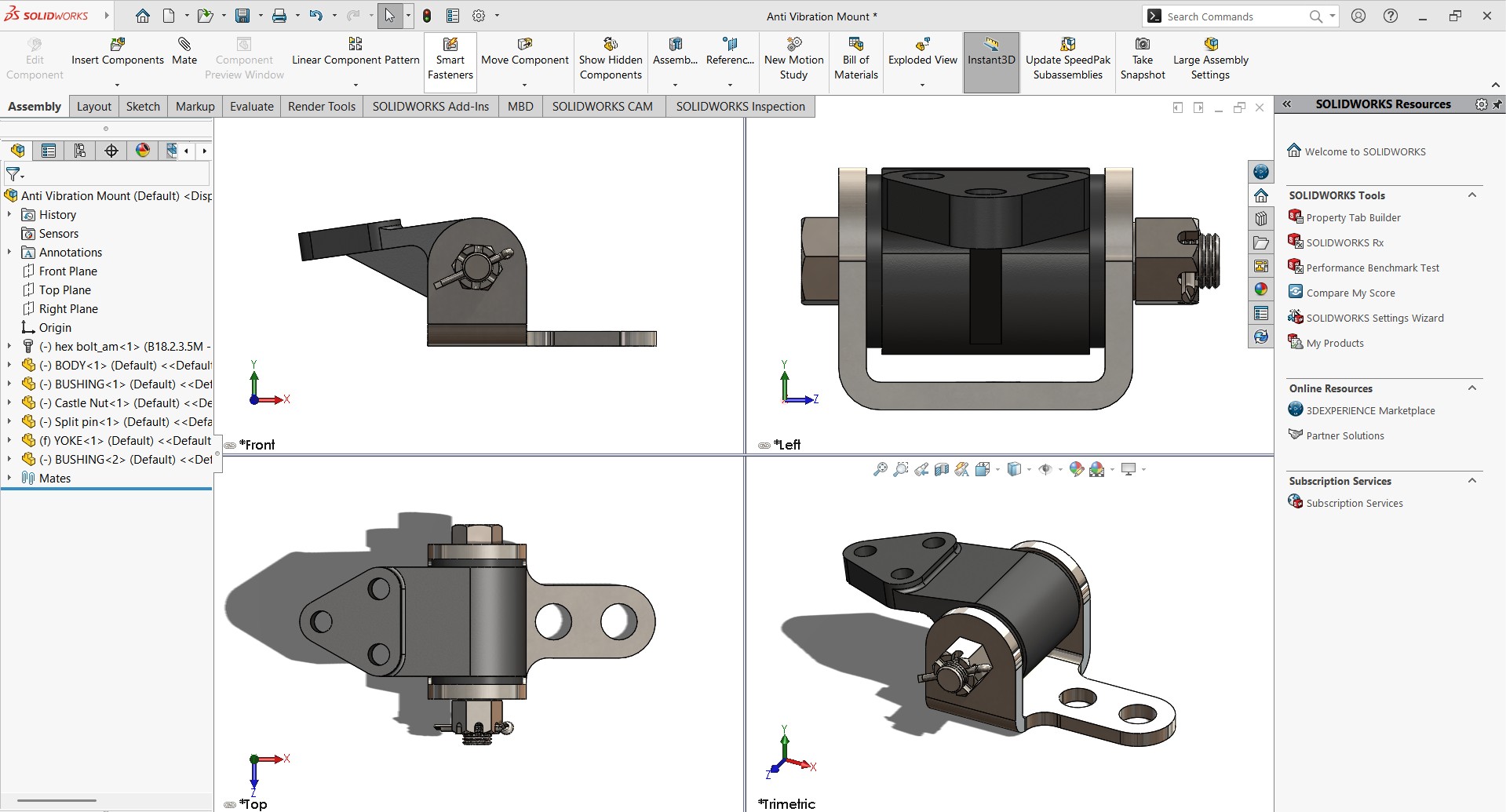
Task: Click Show Hidden Components
Action: coord(611,59)
